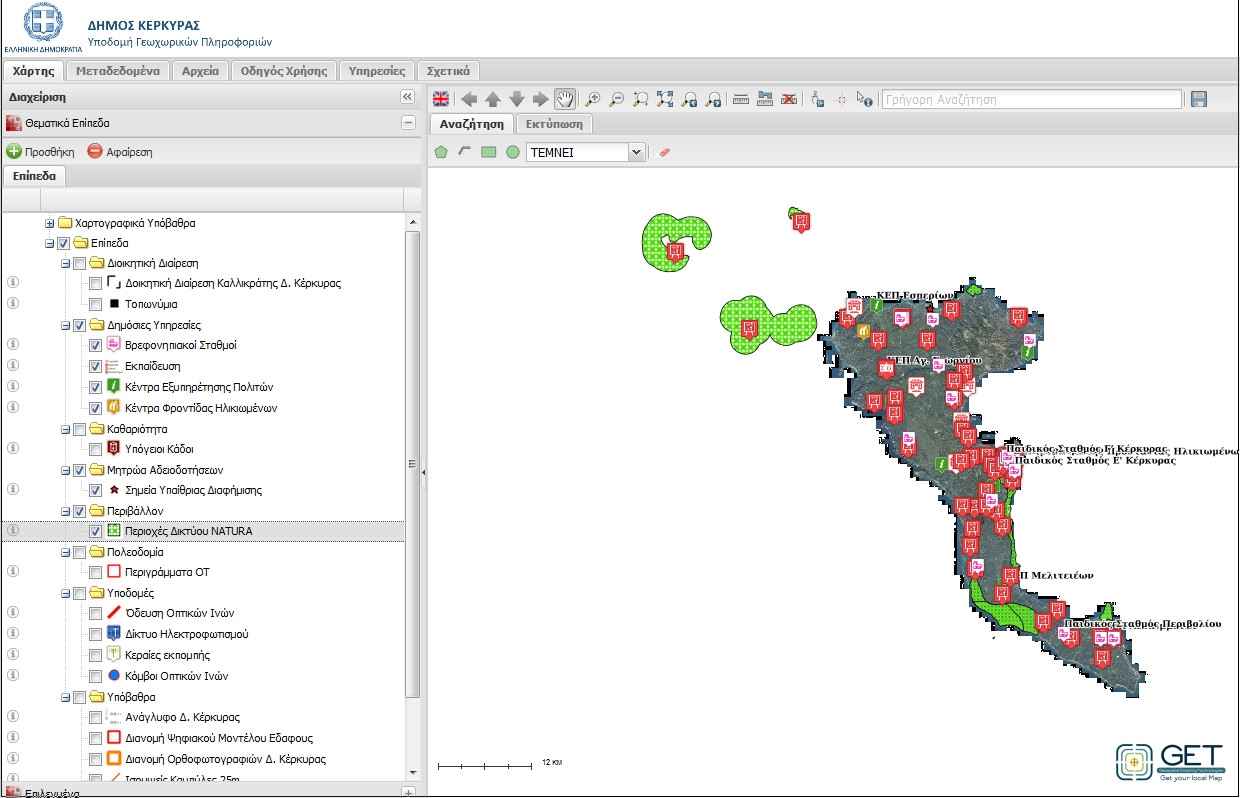Open the ΤΕΜΝΕΙ spatial operator dropdown
The image size is (1240, 798).
point(635,152)
